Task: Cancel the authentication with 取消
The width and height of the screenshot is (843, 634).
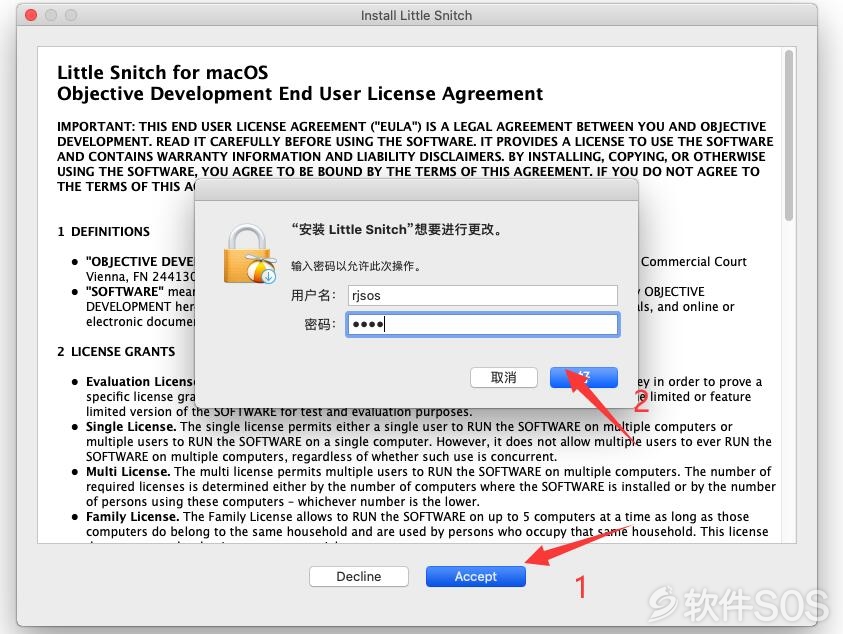Action: pyautogui.click(x=504, y=377)
